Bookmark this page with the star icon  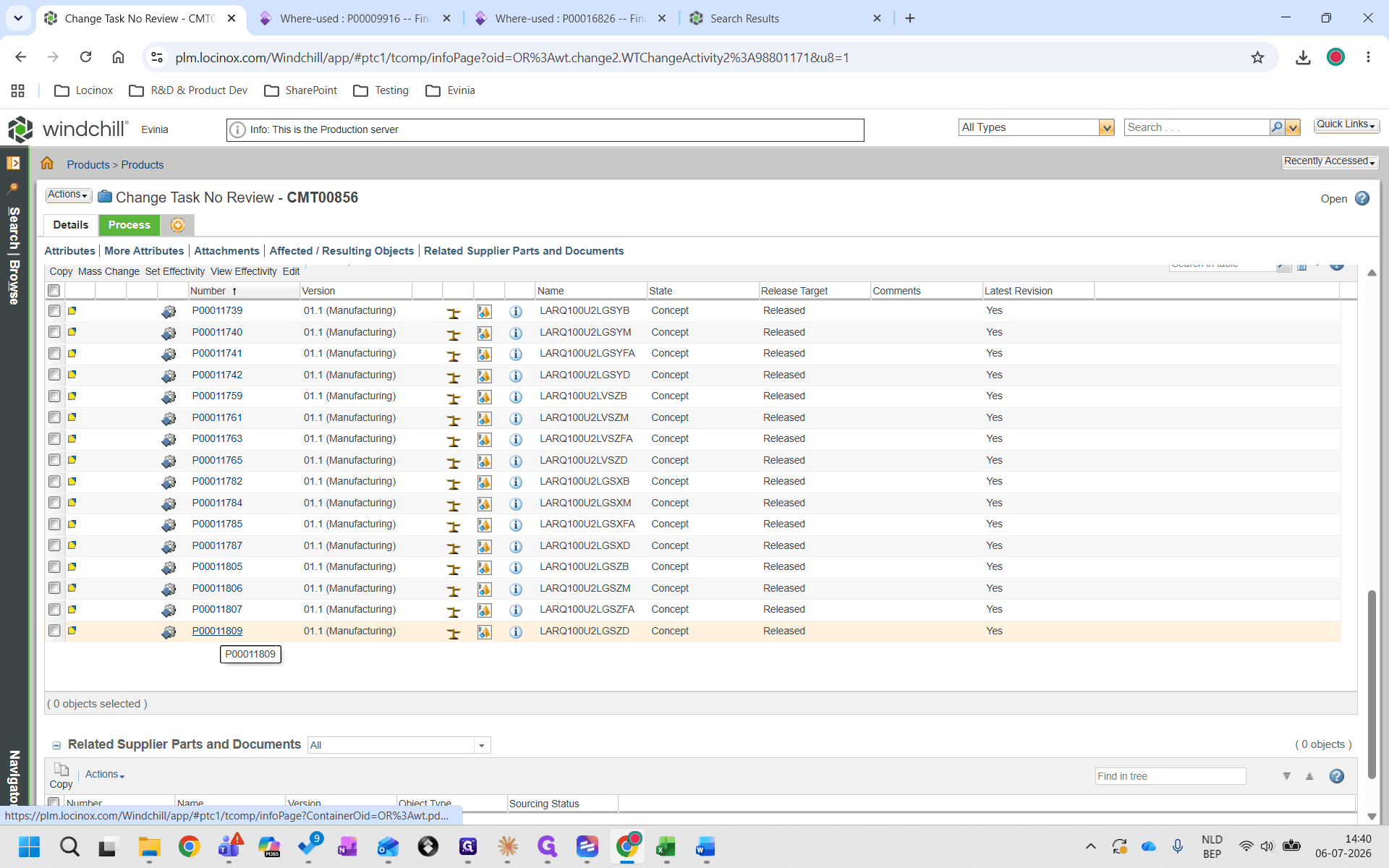(x=1258, y=57)
